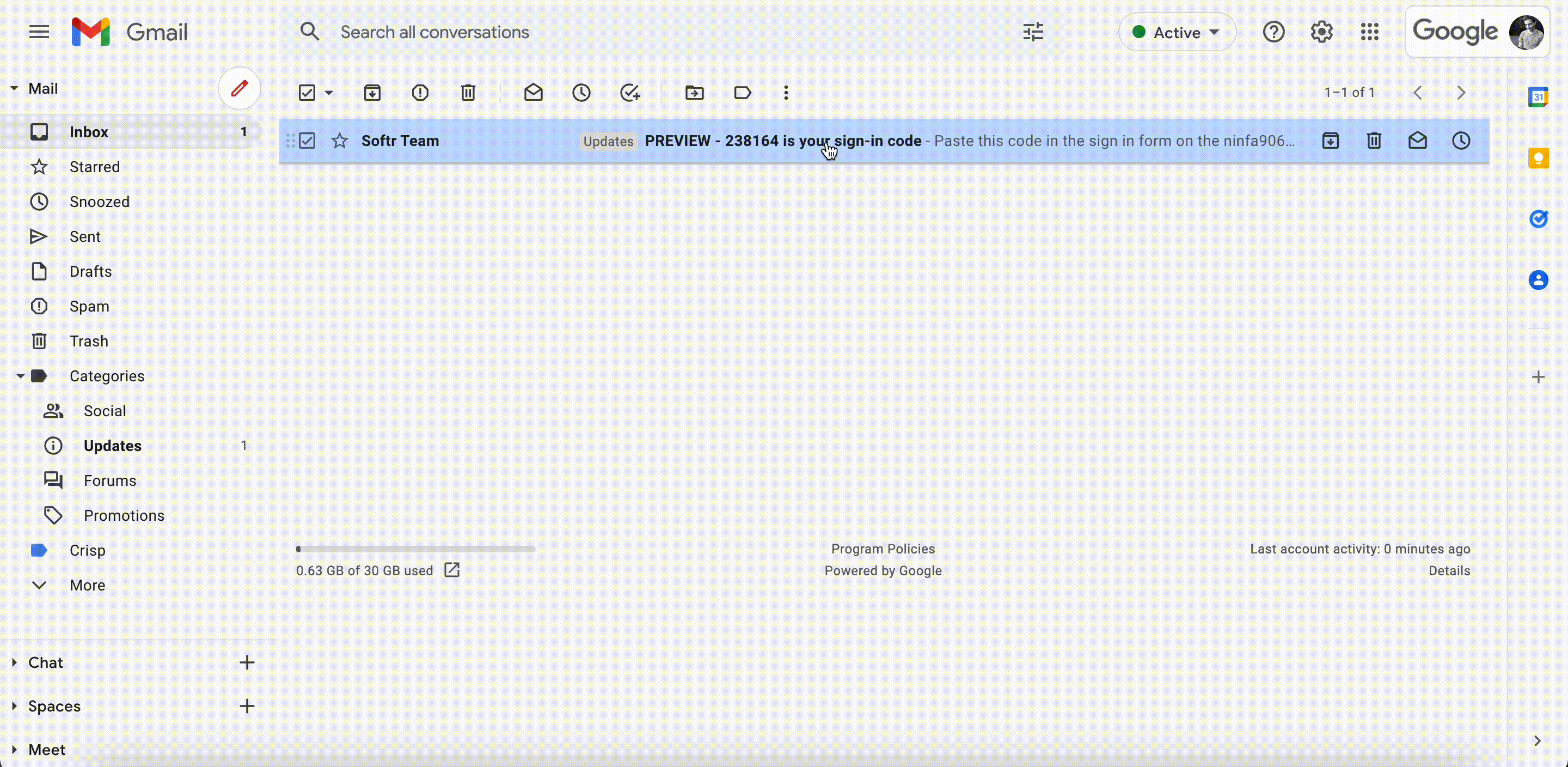The image size is (1568, 767).
Task: Open the Updates category in sidebar
Action: [112, 446]
